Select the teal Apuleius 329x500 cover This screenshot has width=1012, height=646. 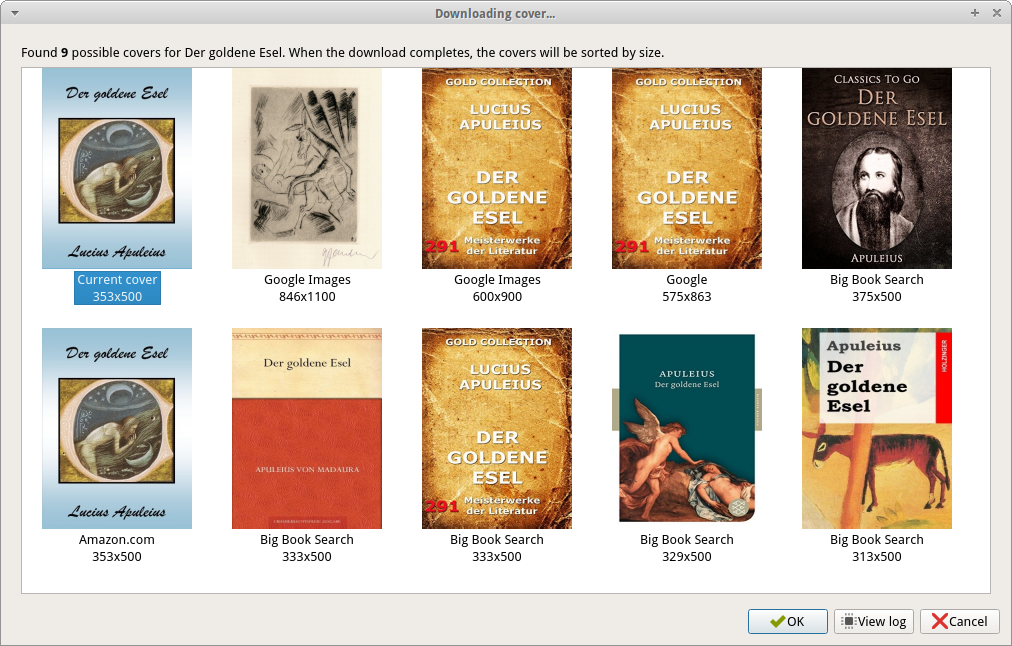click(x=687, y=429)
